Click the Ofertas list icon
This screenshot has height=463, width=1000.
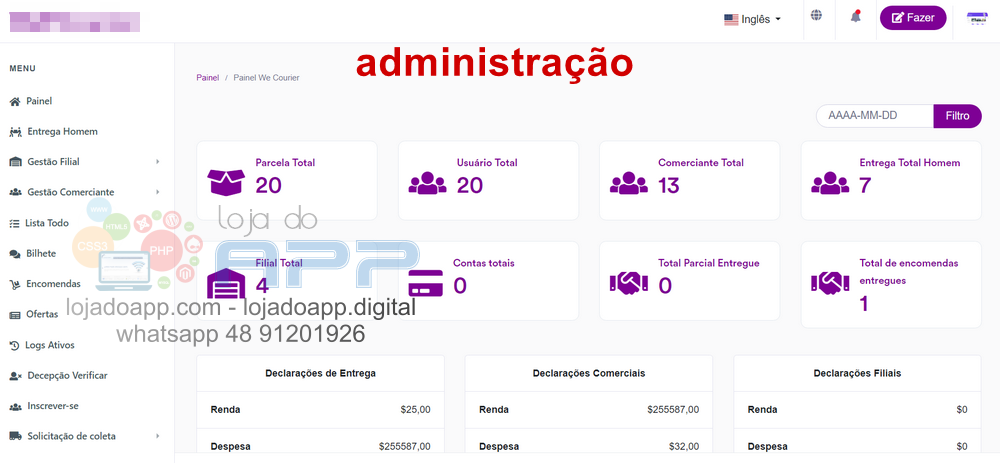pos(15,314)
